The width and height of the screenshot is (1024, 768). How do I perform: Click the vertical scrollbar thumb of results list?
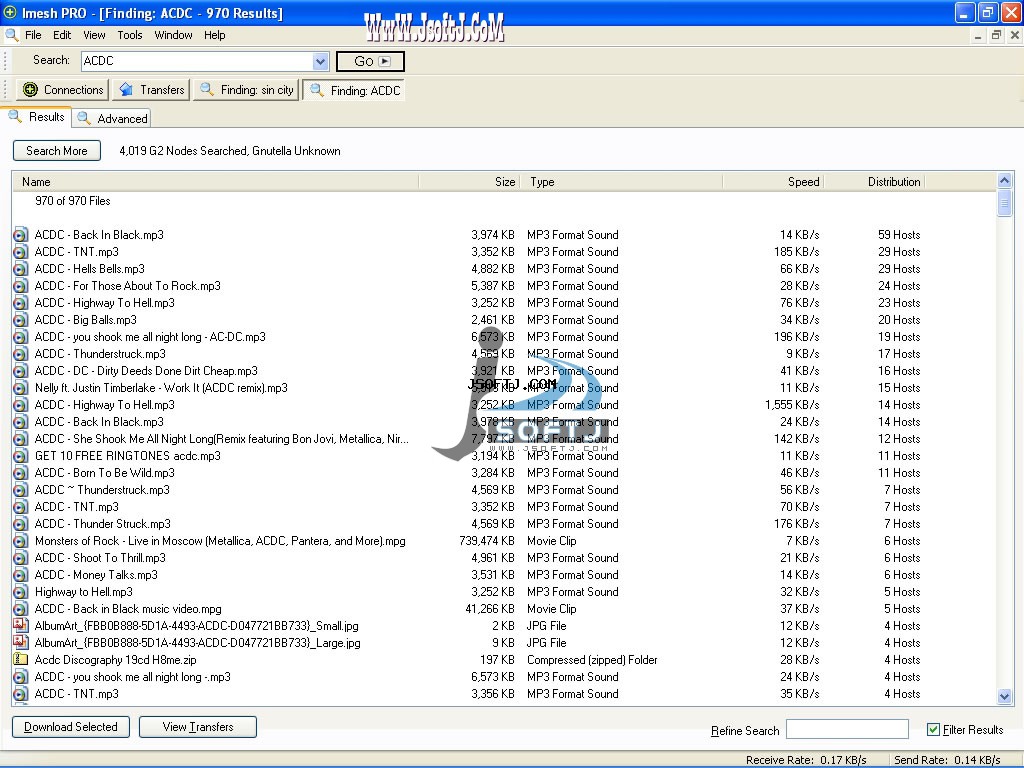pos(1004,202)
